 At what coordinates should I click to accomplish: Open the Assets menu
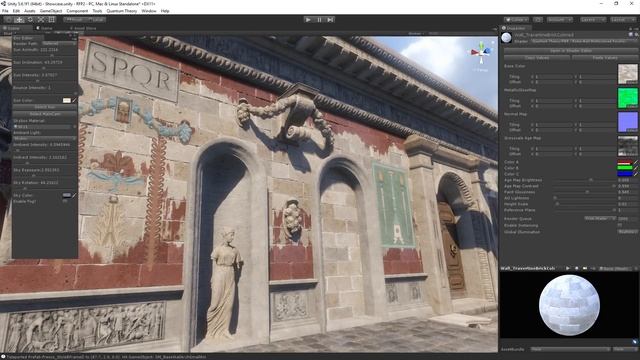coord(29,11)
